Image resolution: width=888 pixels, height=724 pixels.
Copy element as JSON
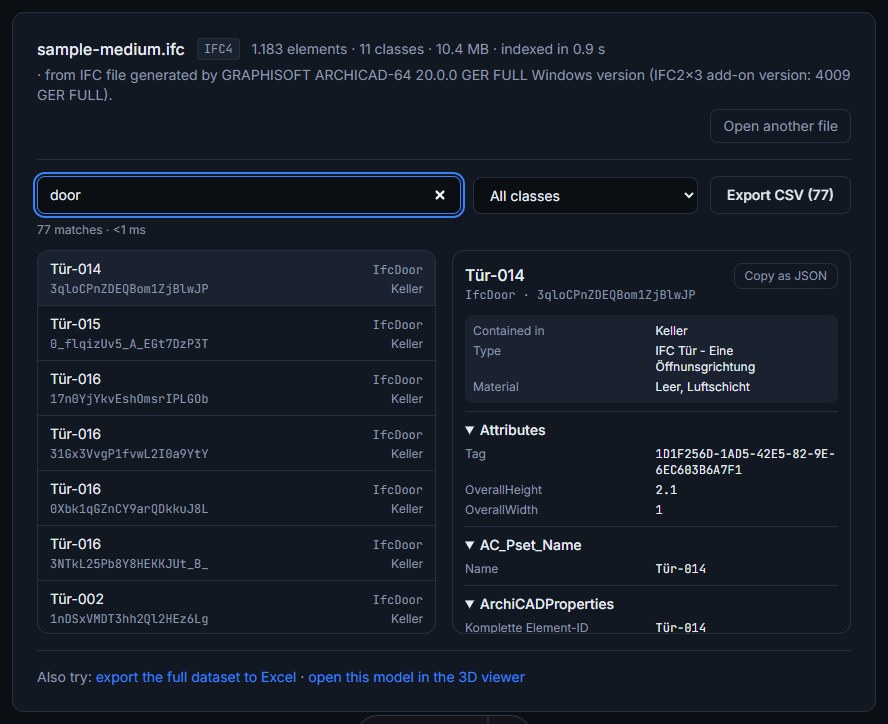(785, 276)
